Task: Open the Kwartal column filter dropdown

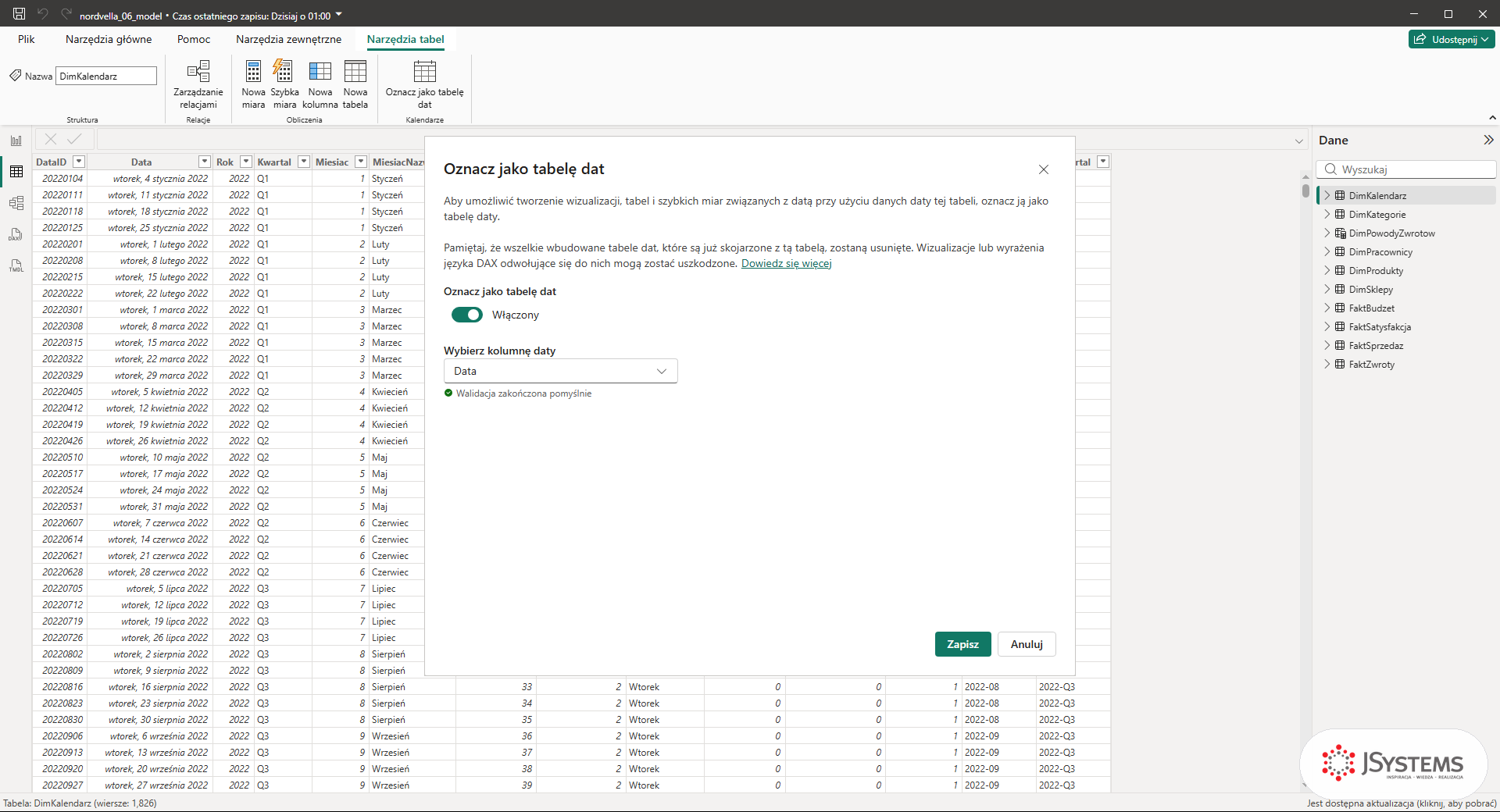Action: click(x=304, y=162)
